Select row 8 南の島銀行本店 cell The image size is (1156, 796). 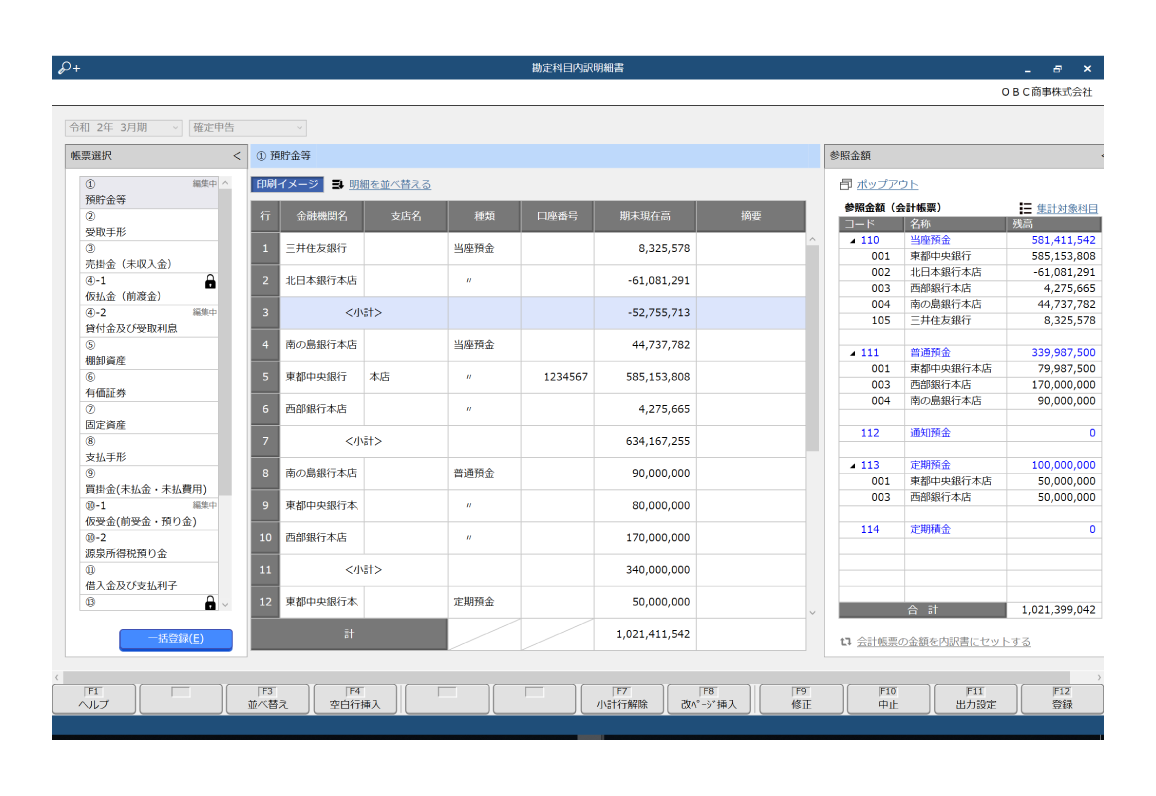(x=322, y=473)
